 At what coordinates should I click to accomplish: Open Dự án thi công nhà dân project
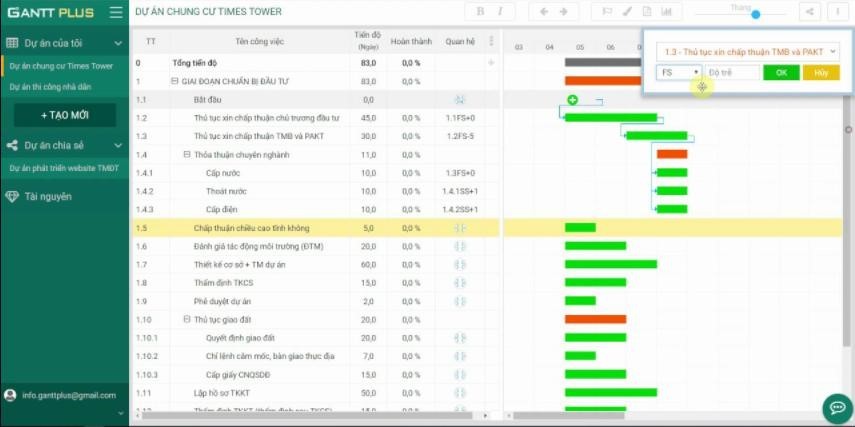tap(50, 87)
